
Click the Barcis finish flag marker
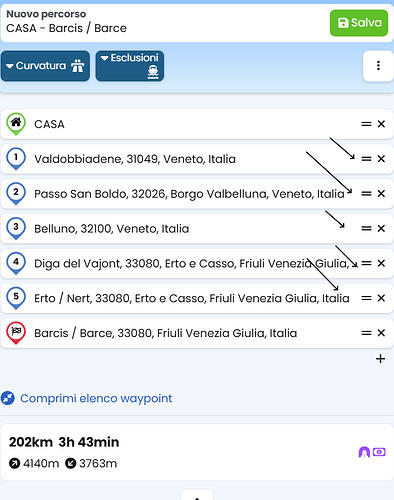pos(16,333)
